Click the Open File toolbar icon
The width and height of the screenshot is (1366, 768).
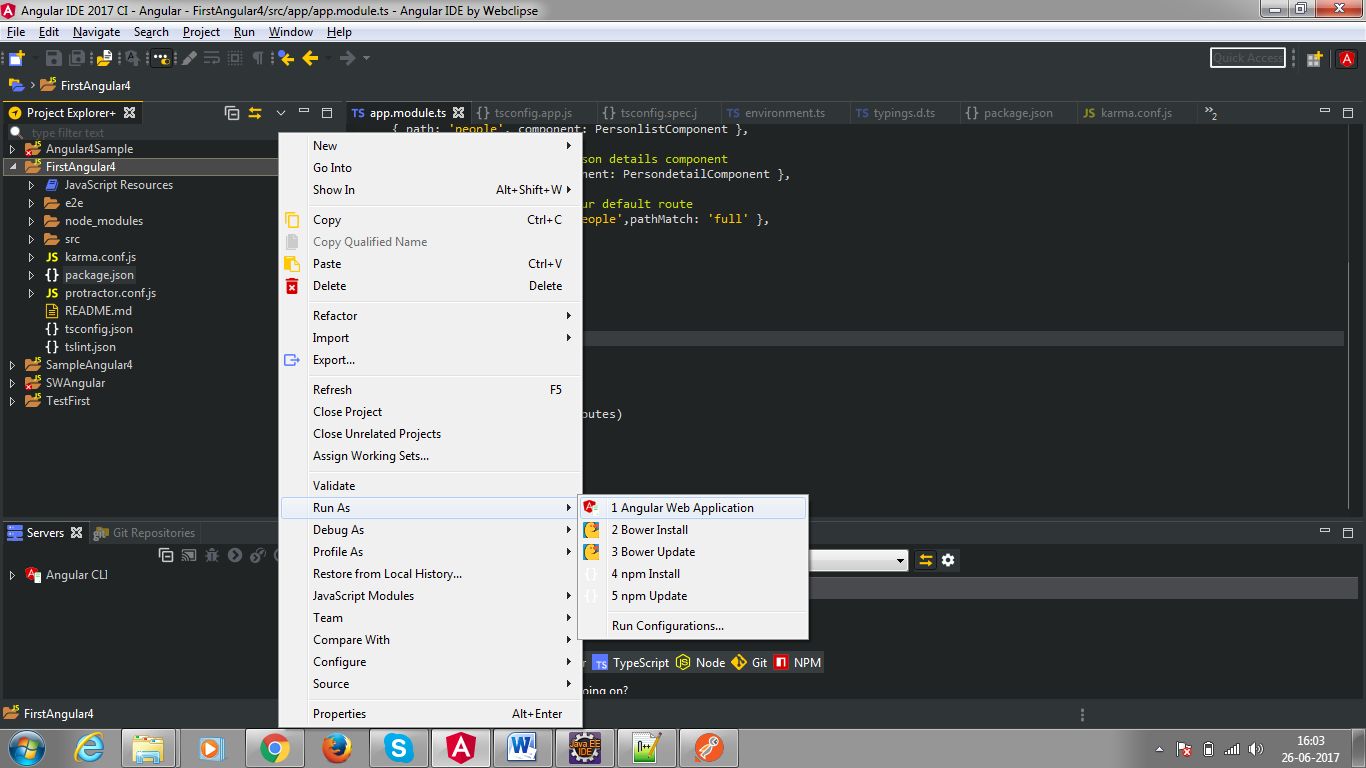coord(104,58)
